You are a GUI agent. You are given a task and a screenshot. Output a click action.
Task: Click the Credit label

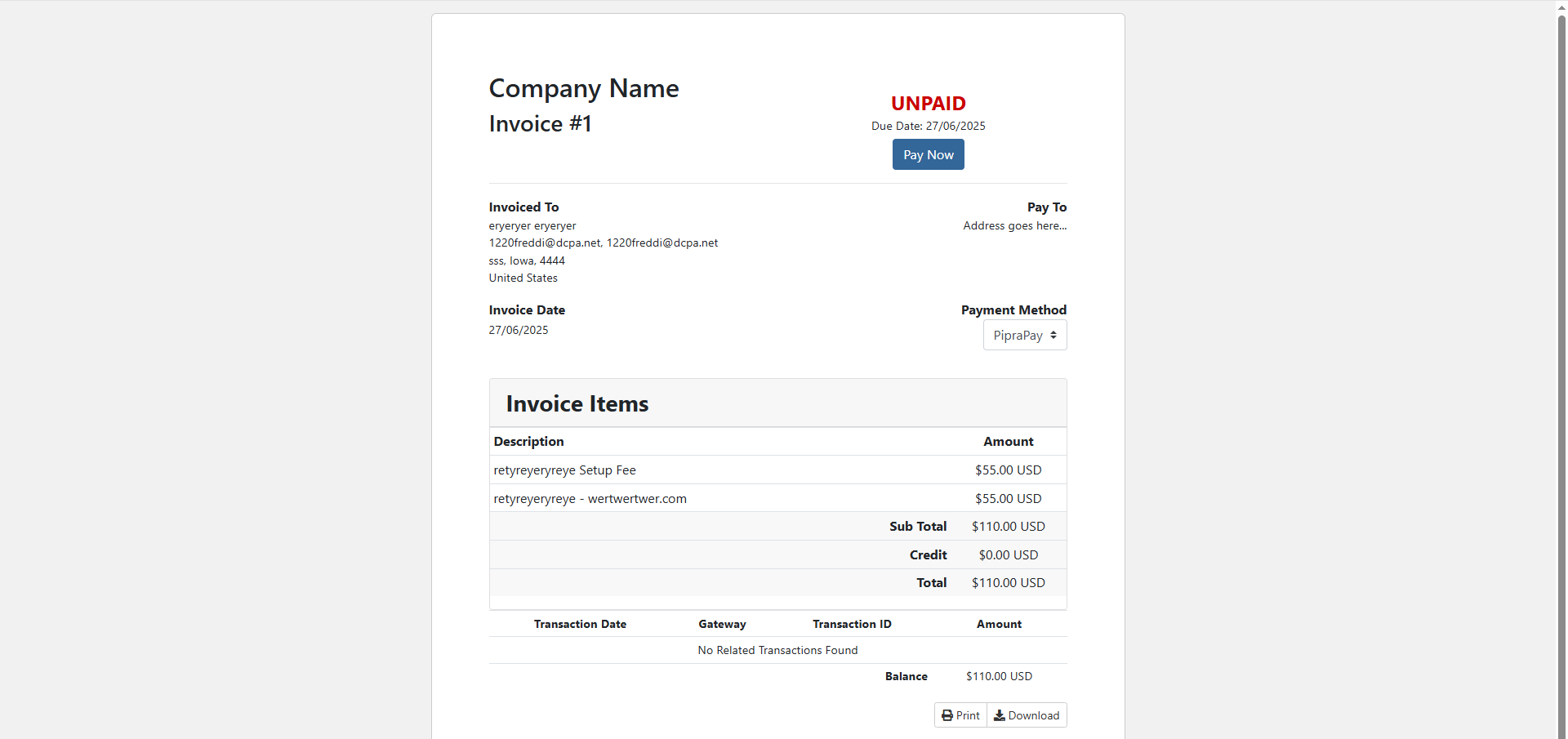click(928, 555)
